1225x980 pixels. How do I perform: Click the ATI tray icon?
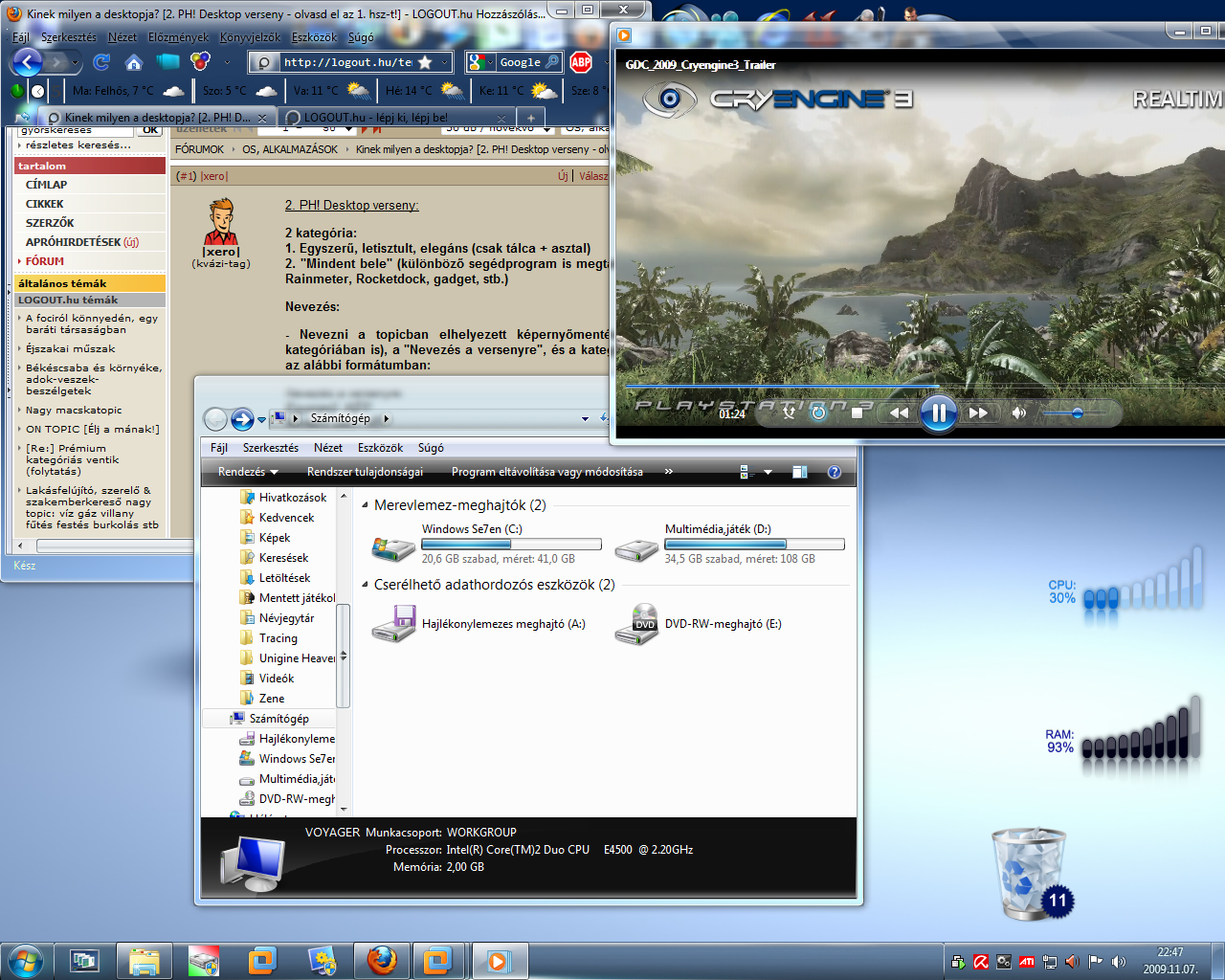[x=1026, y=962]
